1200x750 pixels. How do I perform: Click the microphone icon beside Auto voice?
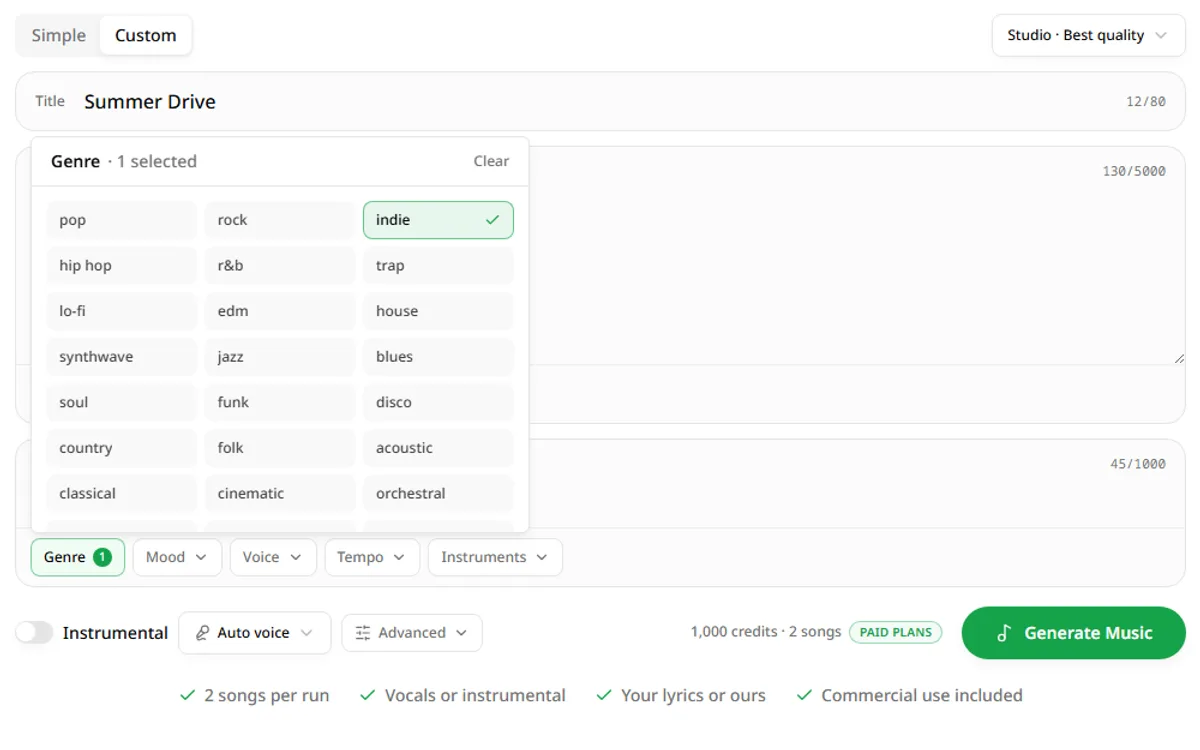click(202, 633)
